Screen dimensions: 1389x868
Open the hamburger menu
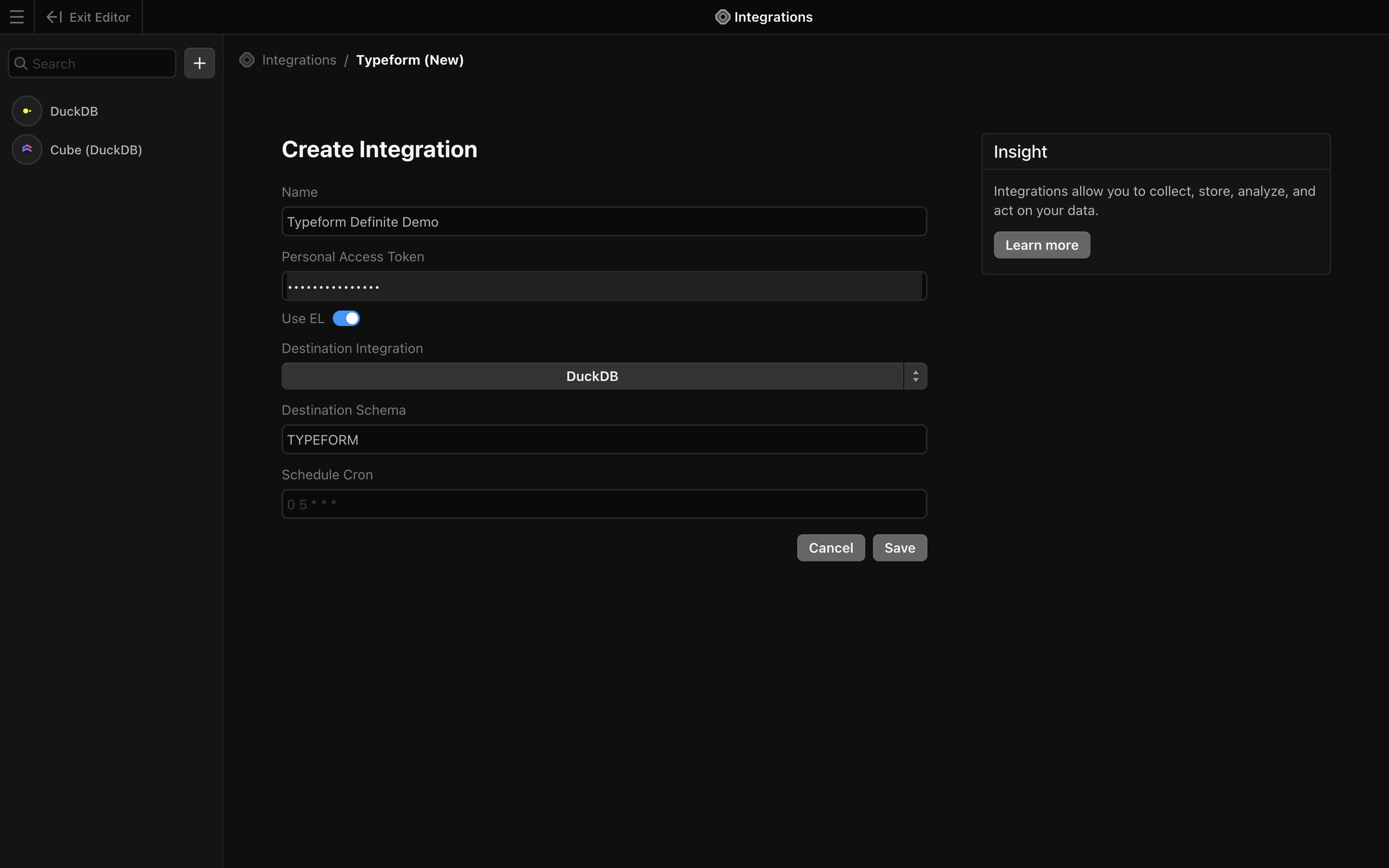[17, 17]
